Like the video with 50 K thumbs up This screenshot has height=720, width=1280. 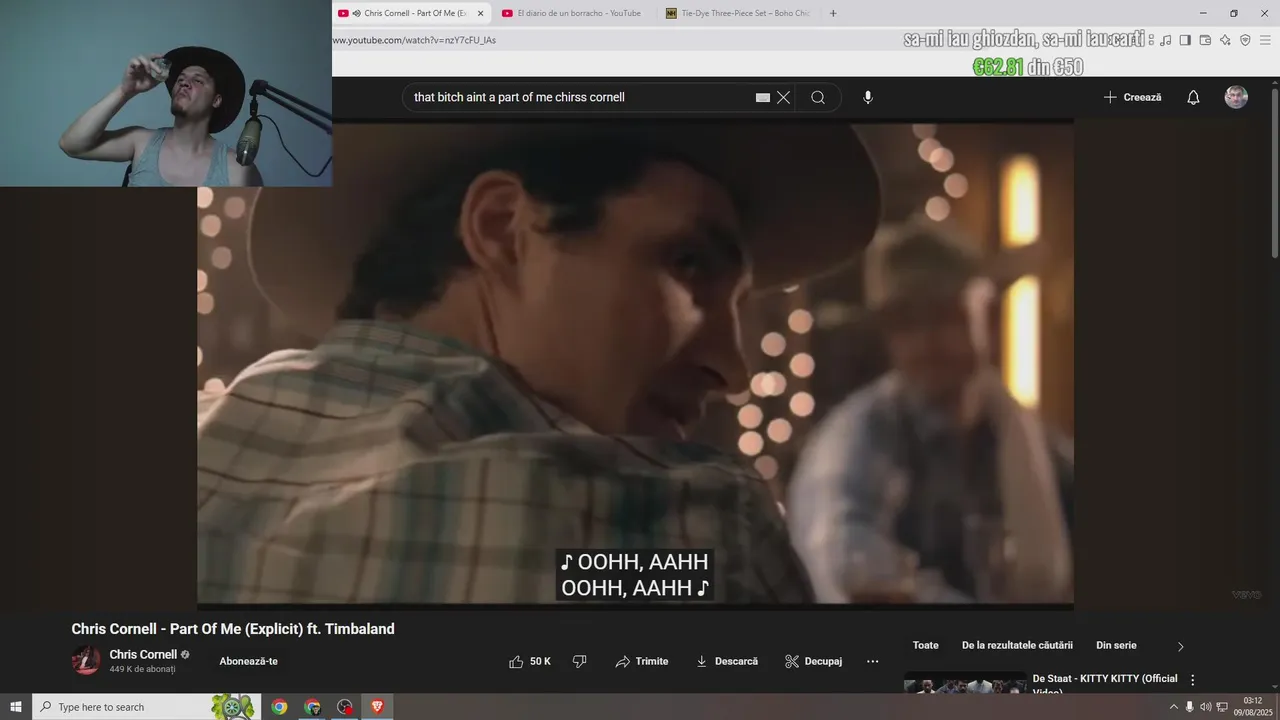coord(530,661)
